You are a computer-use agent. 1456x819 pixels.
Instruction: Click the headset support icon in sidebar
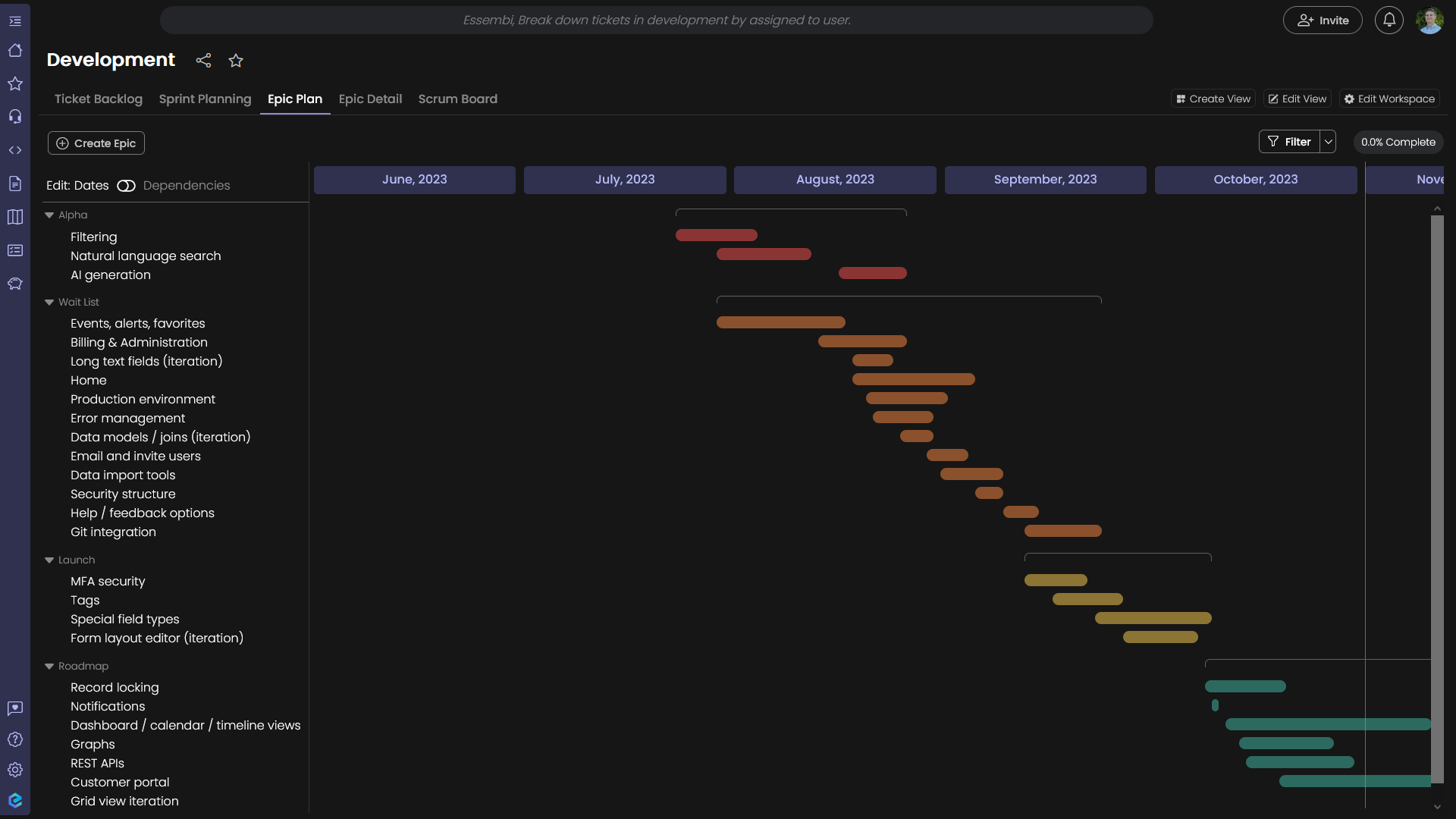coord(15,117)
